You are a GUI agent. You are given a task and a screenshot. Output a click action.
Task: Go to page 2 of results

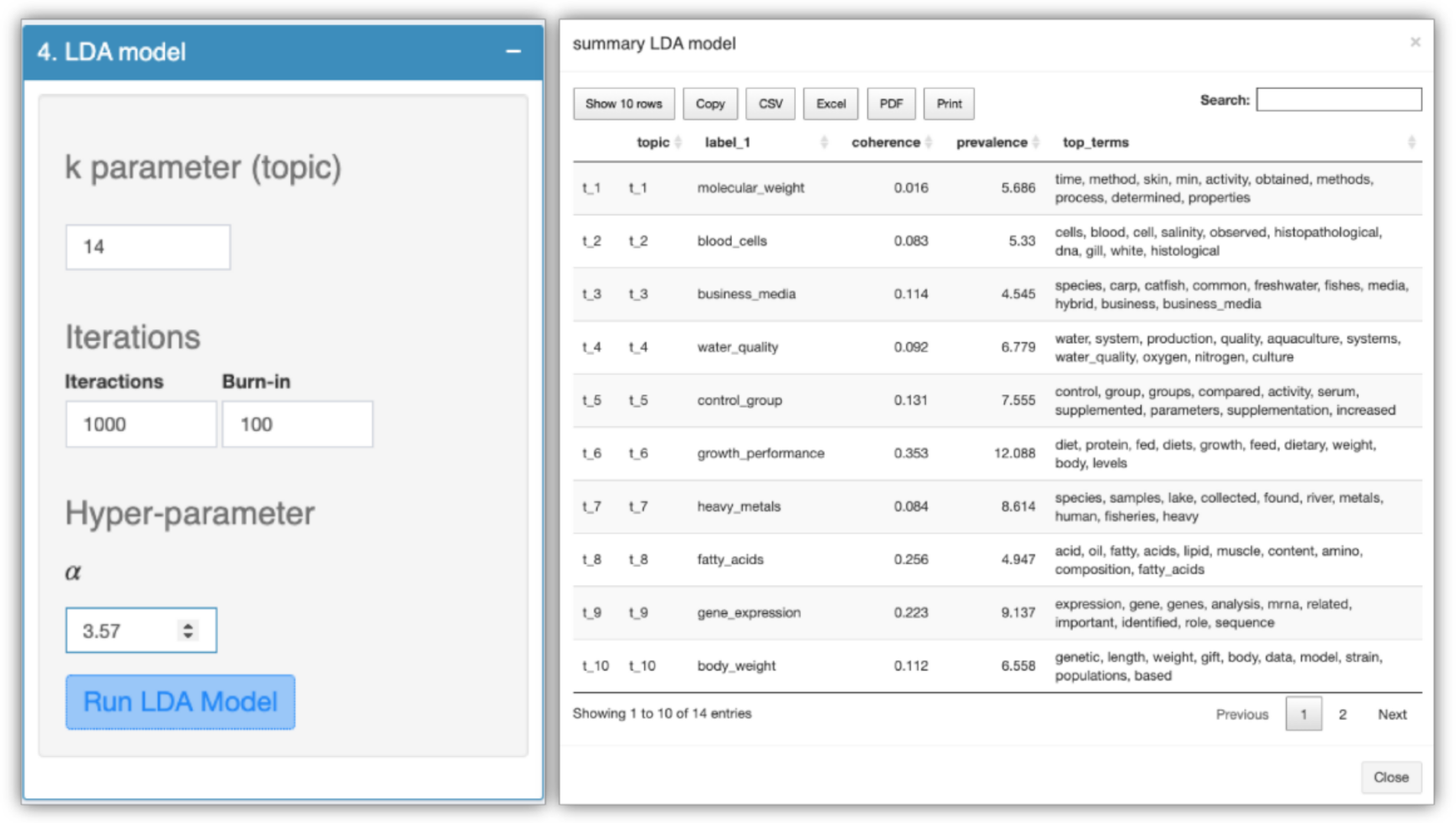pyautogui.click(x=1342, y=714)
